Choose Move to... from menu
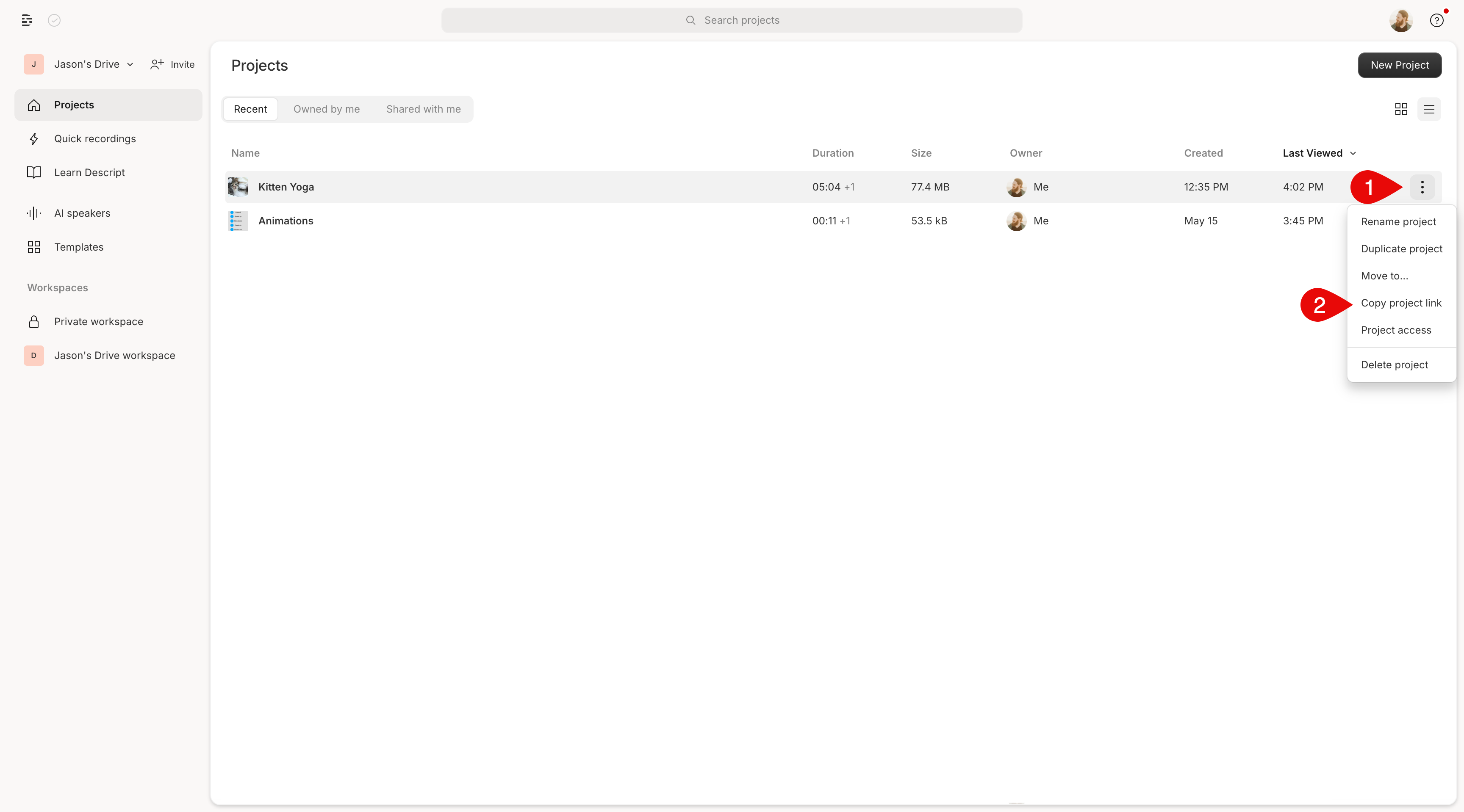Image resolution: width=1464 pixels, height=812 pixels. [x=1401, y=276]
